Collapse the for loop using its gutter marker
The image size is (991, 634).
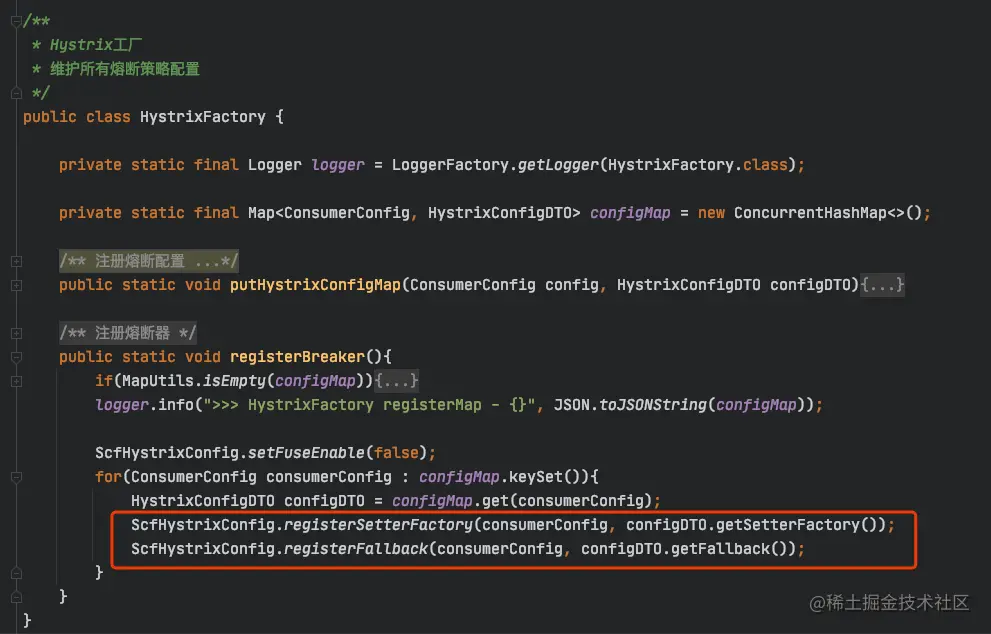16,477
